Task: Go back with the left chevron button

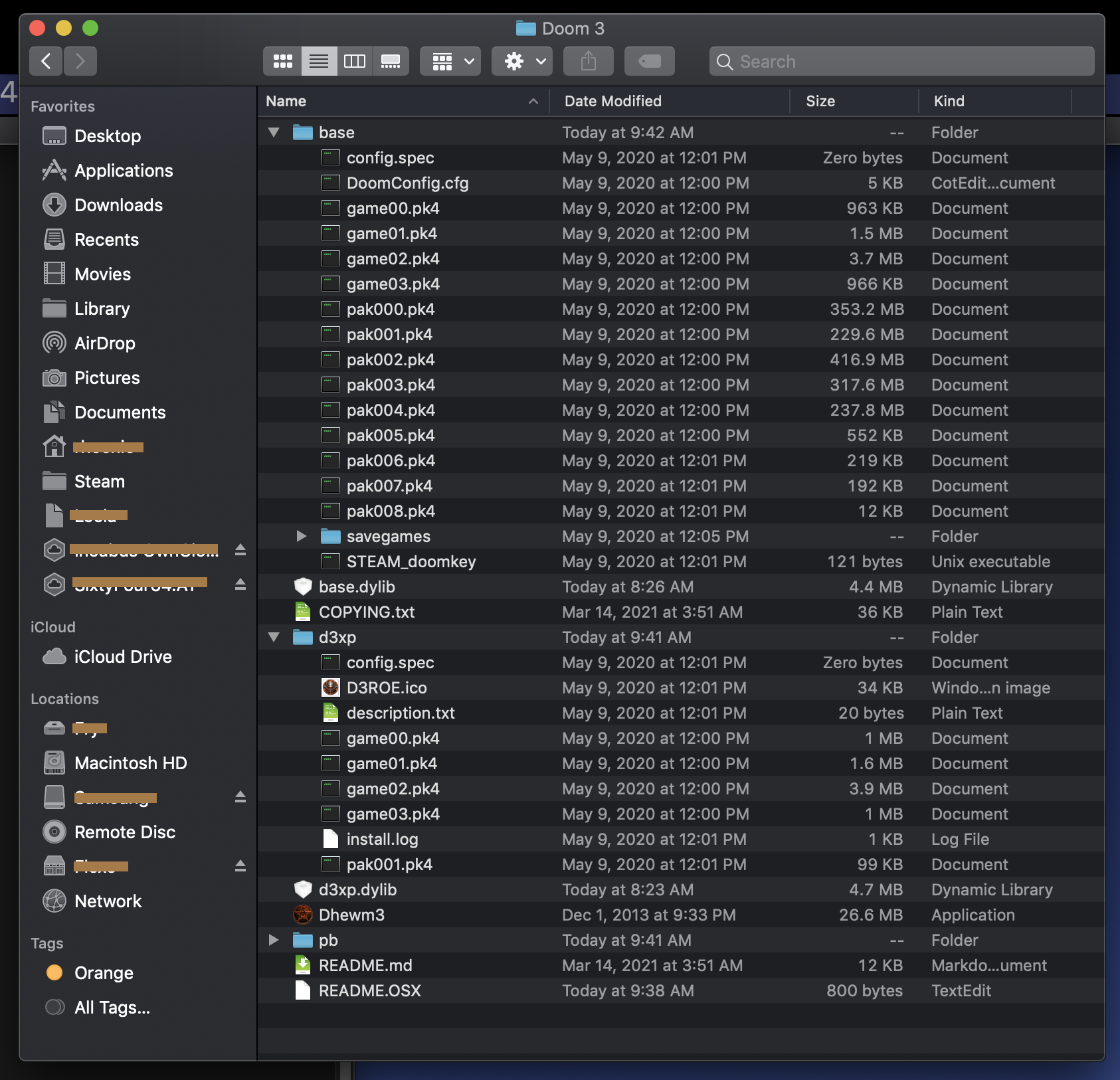Action: pyautogui.click(x=46, y=61)
